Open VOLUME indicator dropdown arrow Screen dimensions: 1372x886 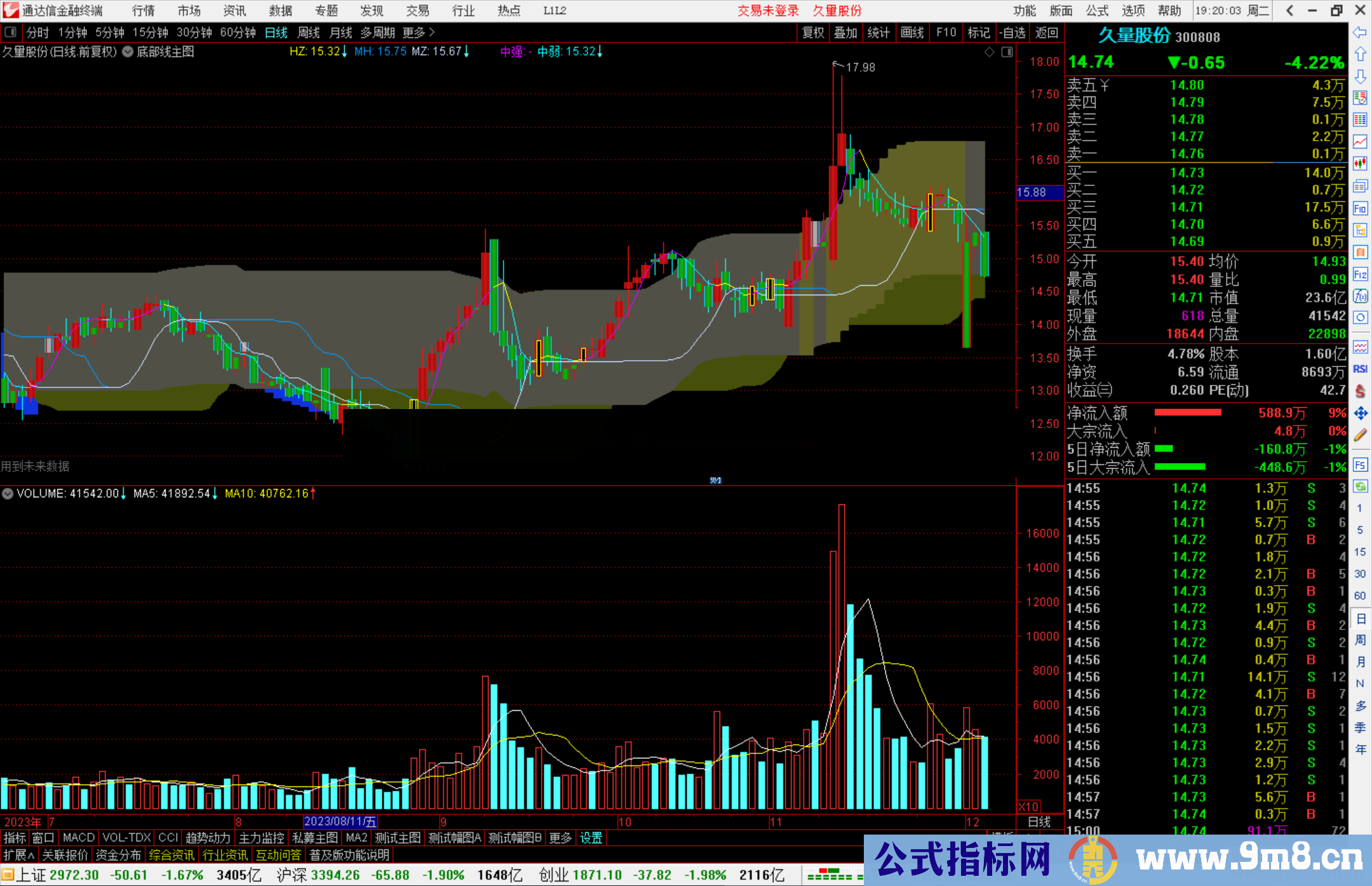tap(8, 493)
